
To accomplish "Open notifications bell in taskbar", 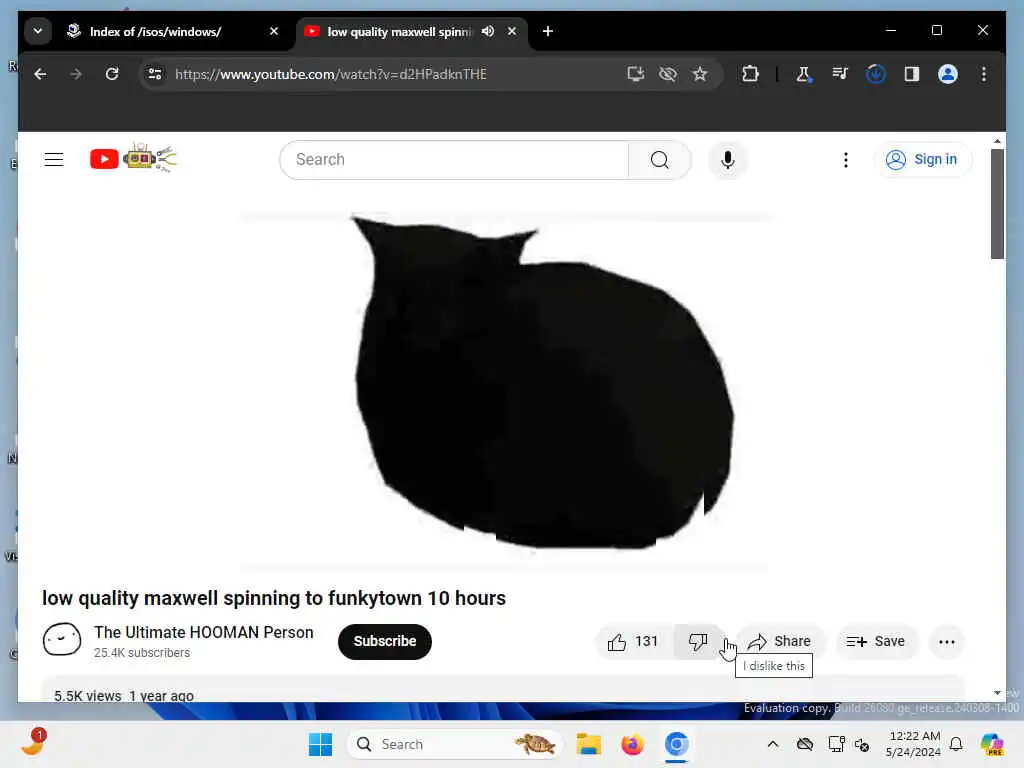I will [x=956, y=744].
